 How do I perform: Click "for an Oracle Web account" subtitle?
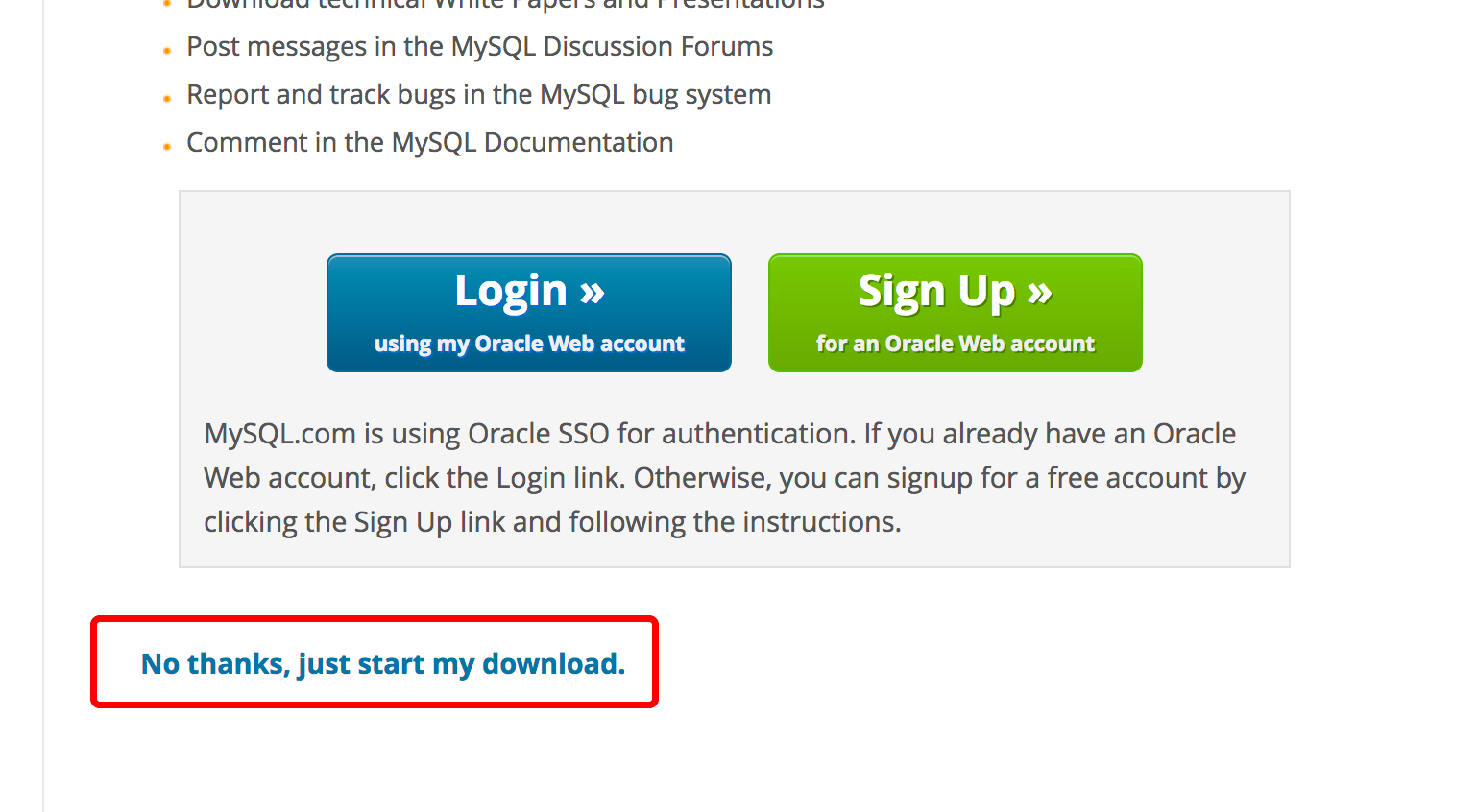tap(956, 344)
